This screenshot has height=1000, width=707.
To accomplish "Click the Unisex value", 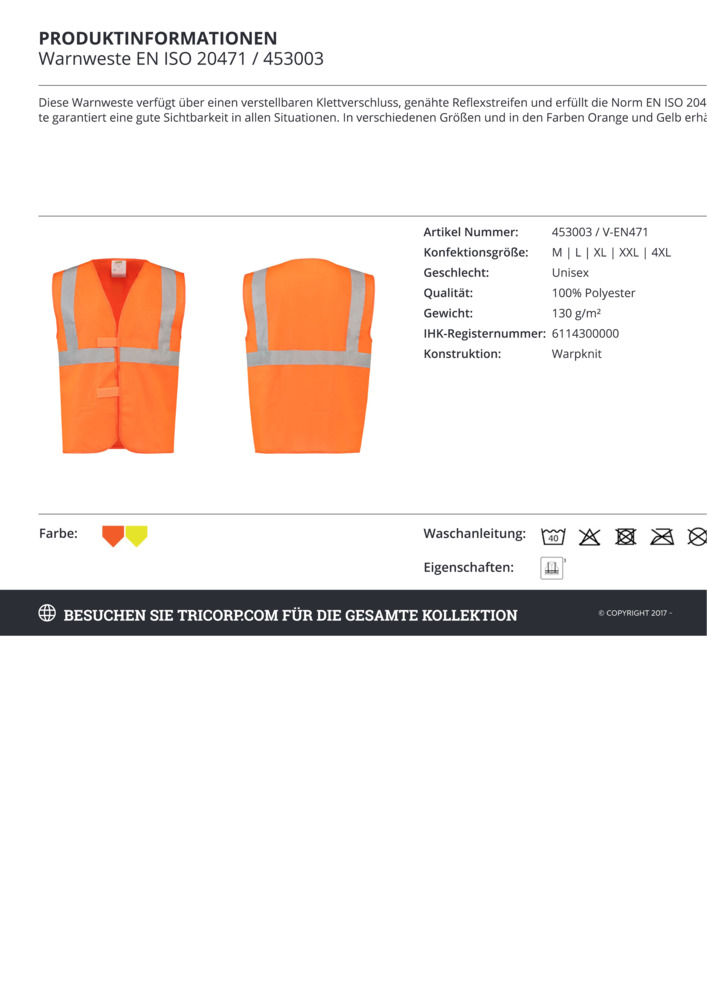I will (x=570, y=273).
